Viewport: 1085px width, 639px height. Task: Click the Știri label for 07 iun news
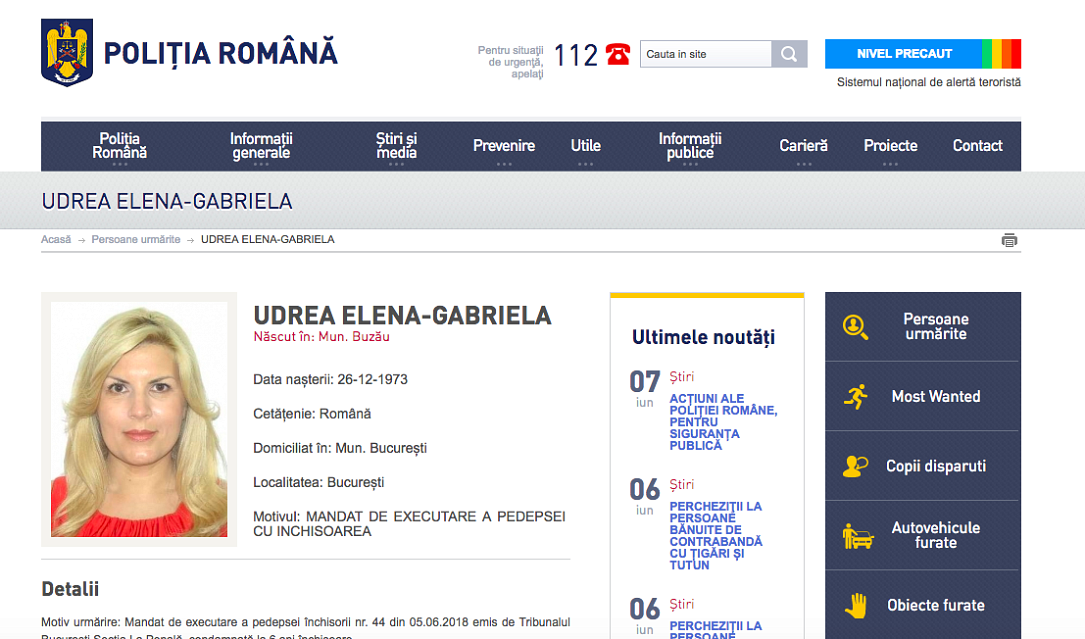click(x=682, y=377)
